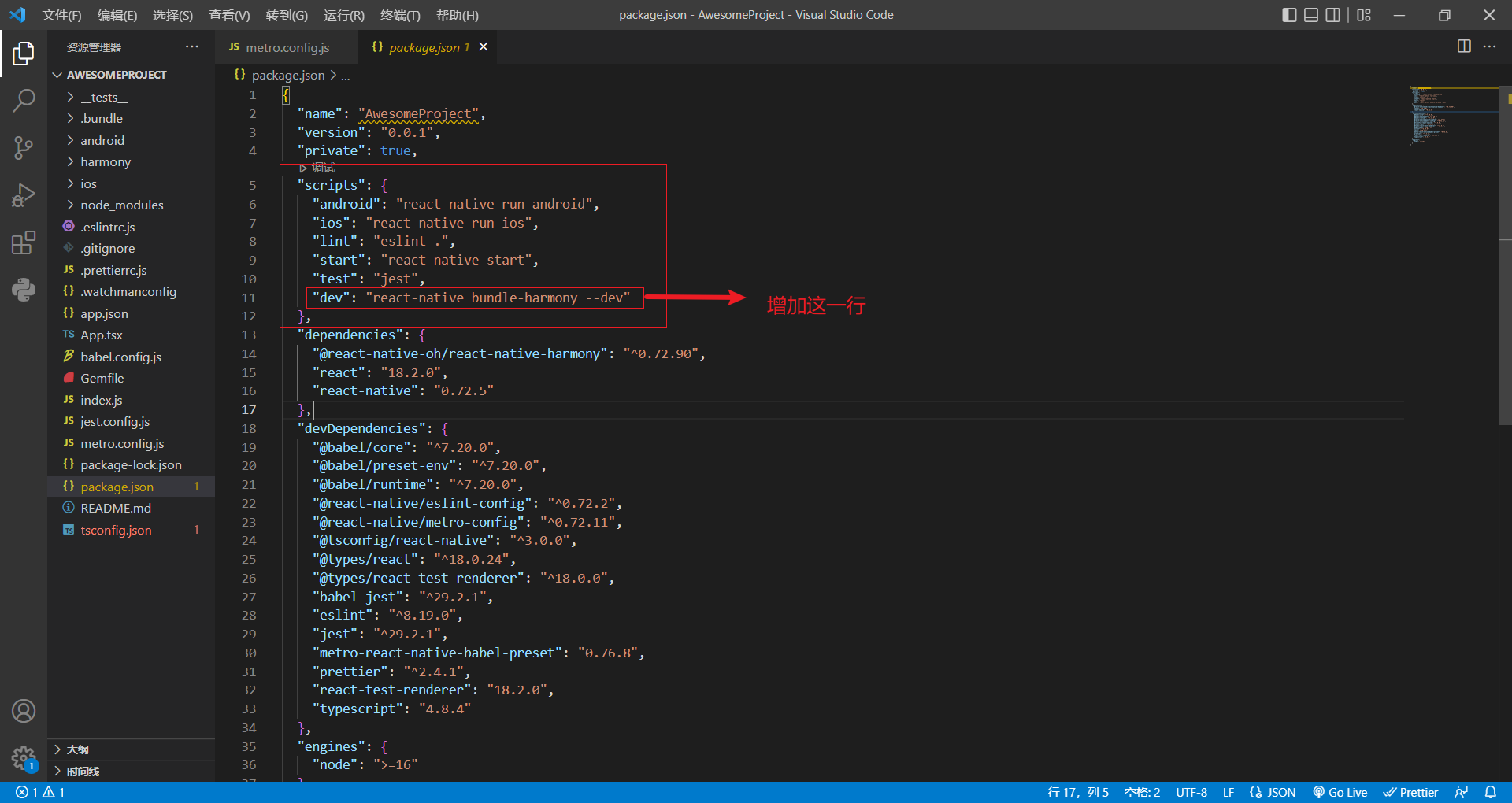This screenshot has width=1512, height=803.
Task: Click the feedback icon in status bar
Action: click(x=1462, y=792)
